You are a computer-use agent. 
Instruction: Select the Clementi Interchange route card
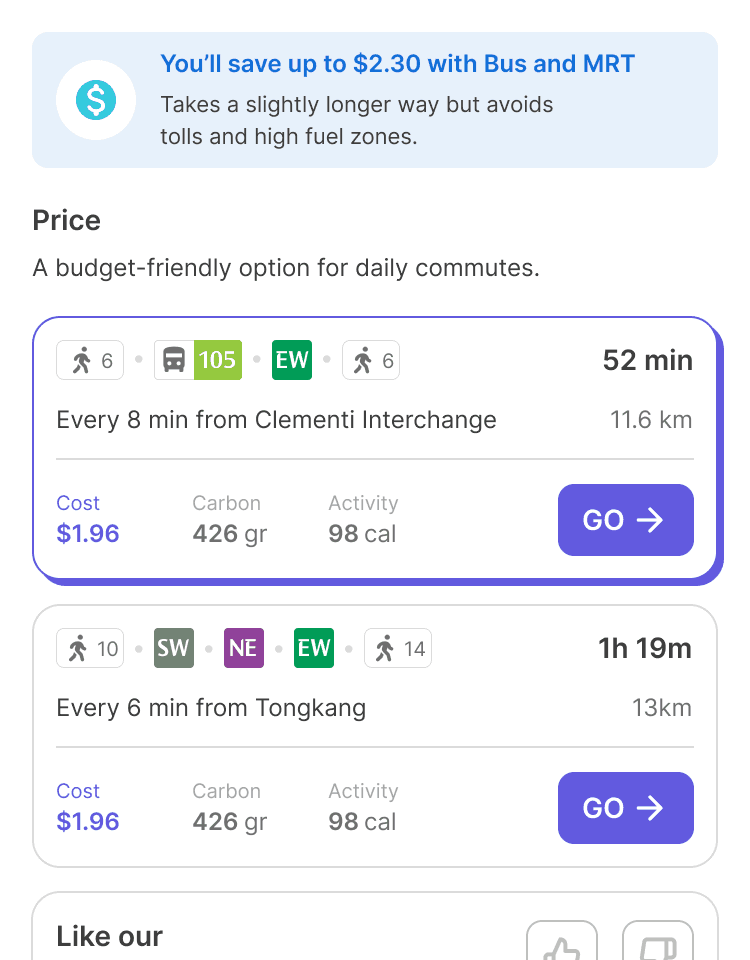coord(375,448)
